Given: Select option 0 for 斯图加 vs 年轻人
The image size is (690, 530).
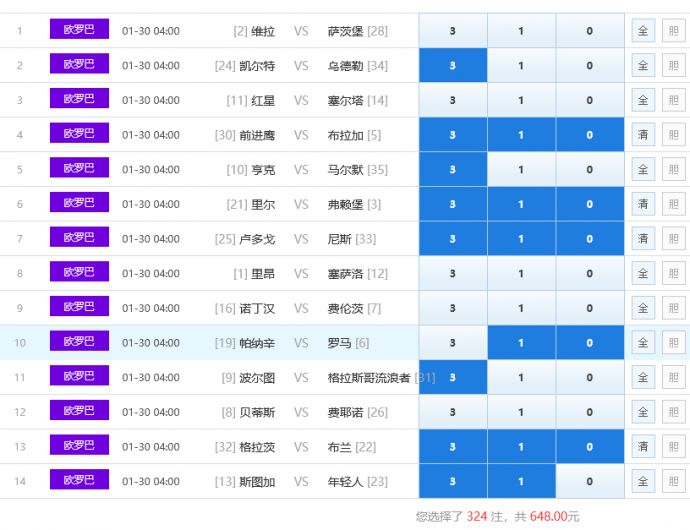Looking at the screenshot, I should click(589, 481).
